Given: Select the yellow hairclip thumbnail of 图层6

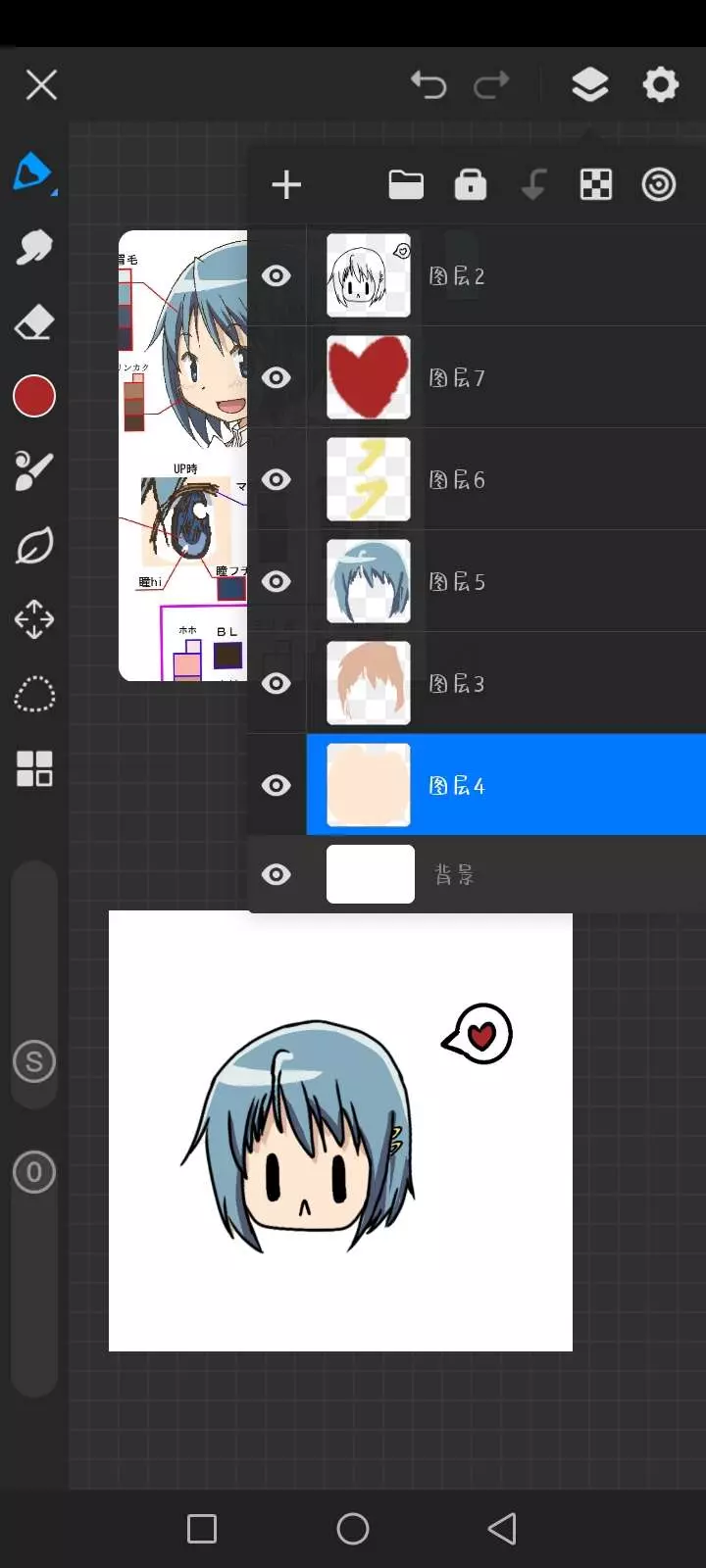Looking at the screenshot, I should tap(369, 479).
